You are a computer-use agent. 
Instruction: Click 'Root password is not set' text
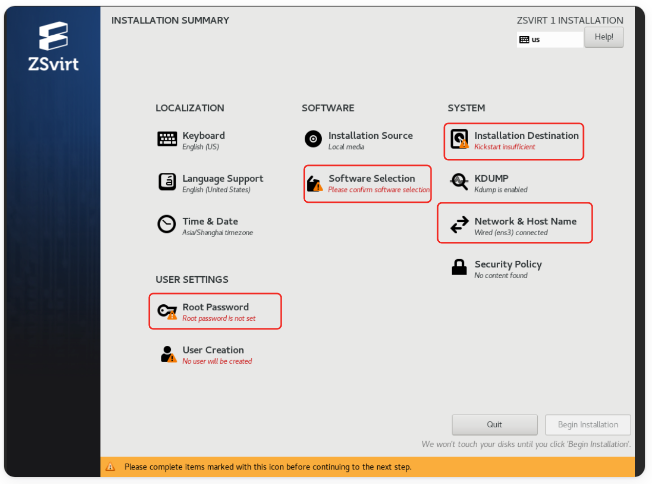(219, 319)
